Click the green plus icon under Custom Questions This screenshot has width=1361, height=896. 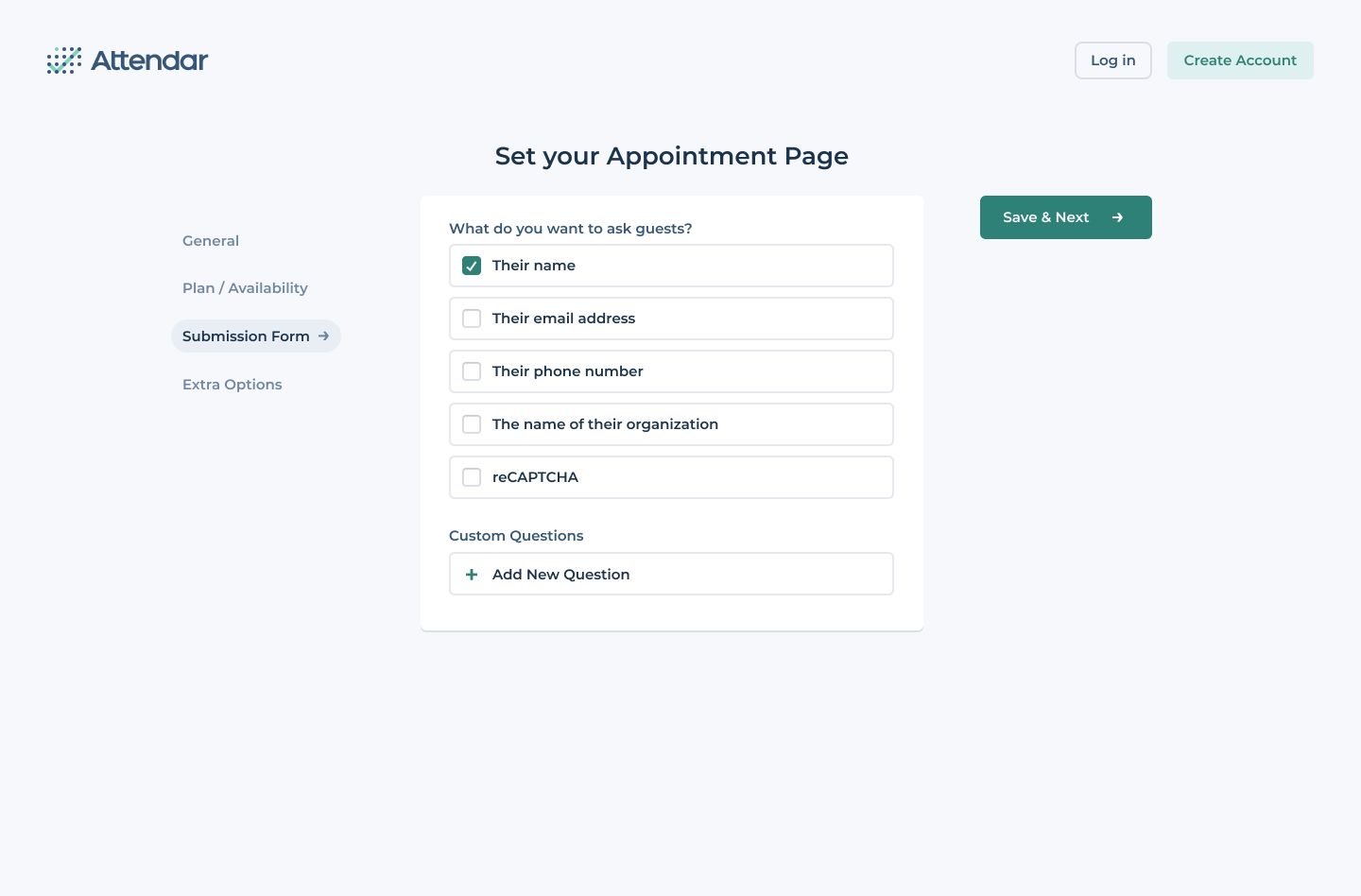(x=472, y=575)
